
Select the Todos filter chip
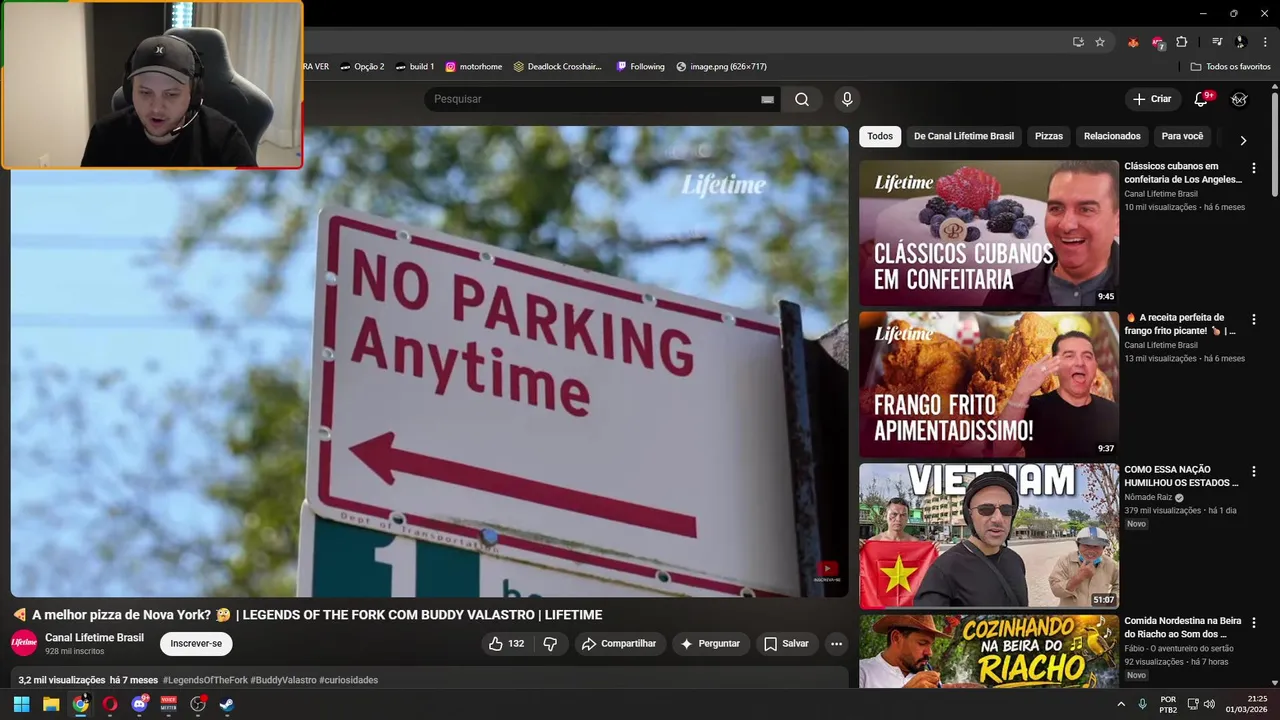click(x=880, y=136)
